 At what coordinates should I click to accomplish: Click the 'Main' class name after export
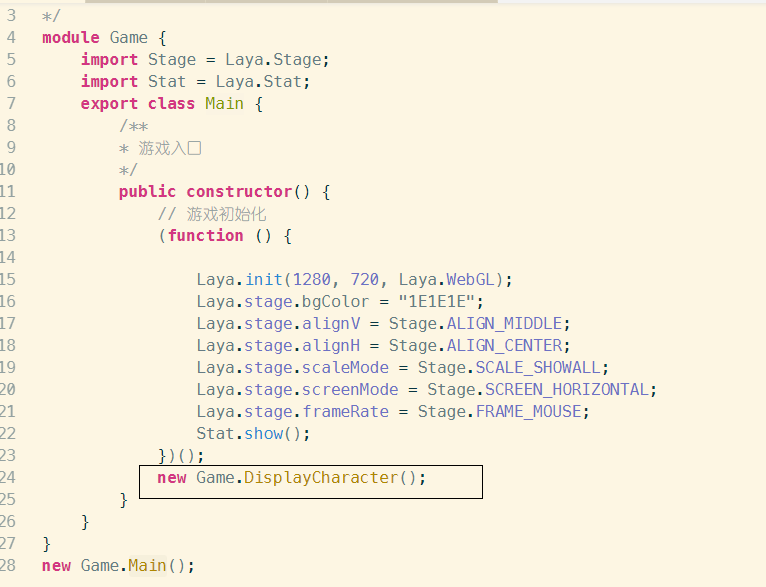(x=224, y=104)
